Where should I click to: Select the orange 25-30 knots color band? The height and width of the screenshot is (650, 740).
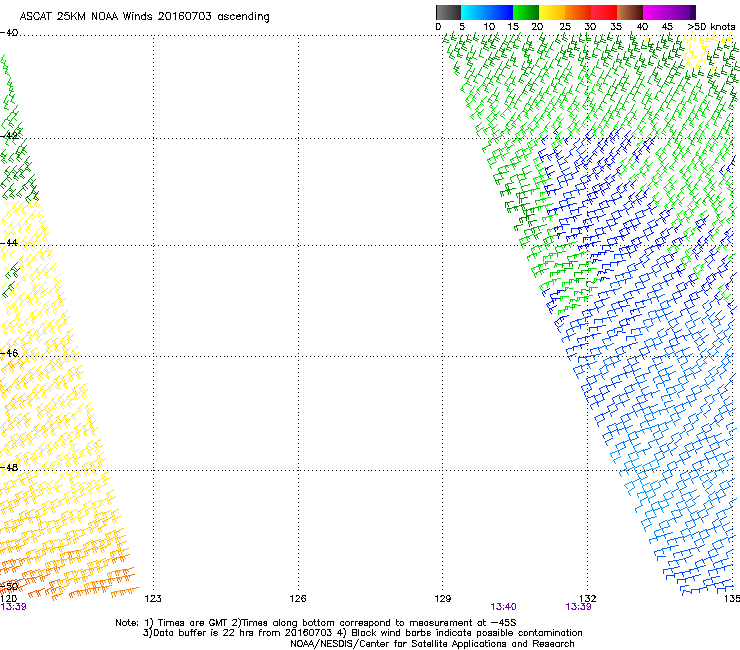(x=578, y=12)
